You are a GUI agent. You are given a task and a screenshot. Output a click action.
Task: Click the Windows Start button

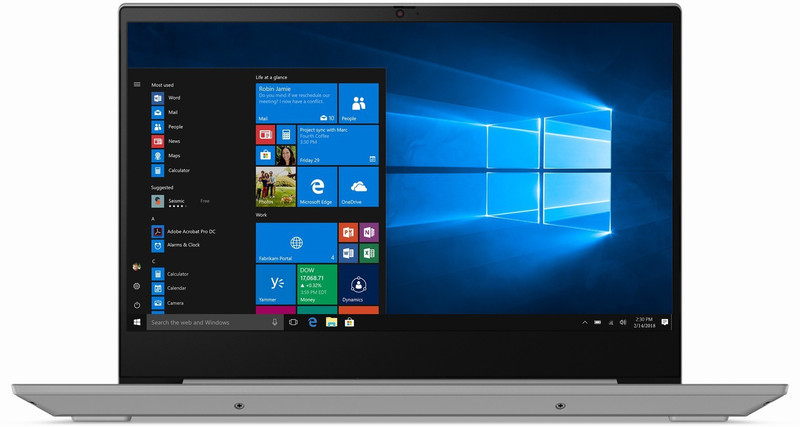[x=137, y=323]
